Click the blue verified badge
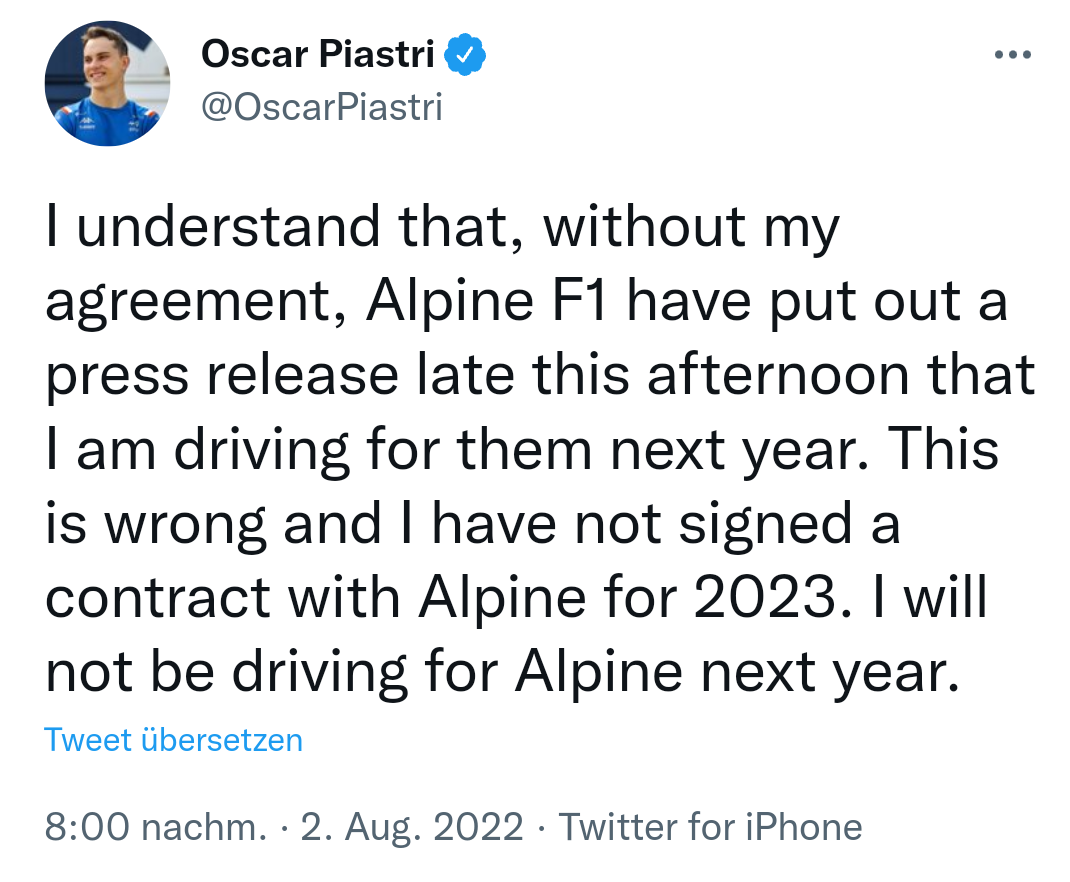 pyautogui.click(x=465, y=55)
